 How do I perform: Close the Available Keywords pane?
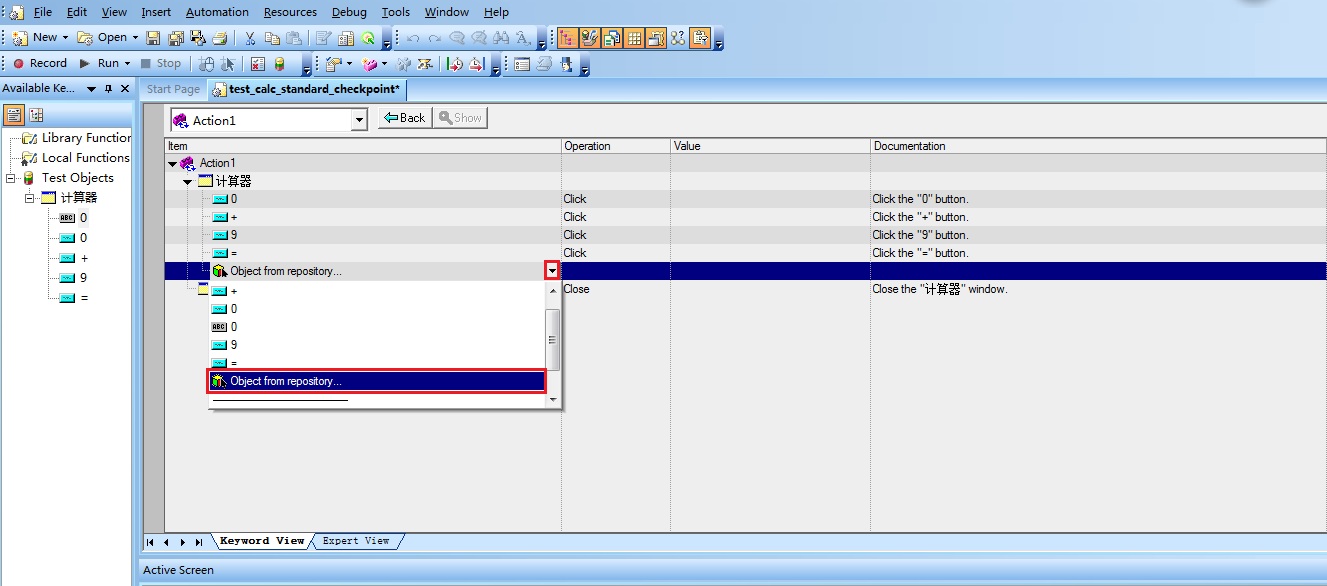[x=125, y=89]
